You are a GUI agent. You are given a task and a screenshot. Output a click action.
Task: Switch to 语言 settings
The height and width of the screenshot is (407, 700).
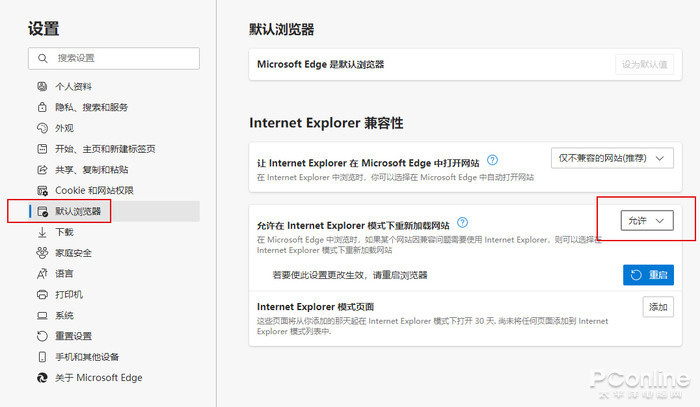coord(64,274)
